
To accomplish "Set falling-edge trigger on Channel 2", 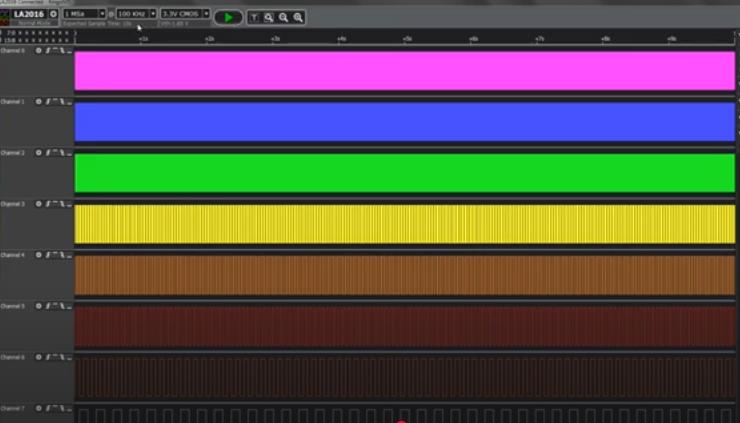I will [62, 152].
